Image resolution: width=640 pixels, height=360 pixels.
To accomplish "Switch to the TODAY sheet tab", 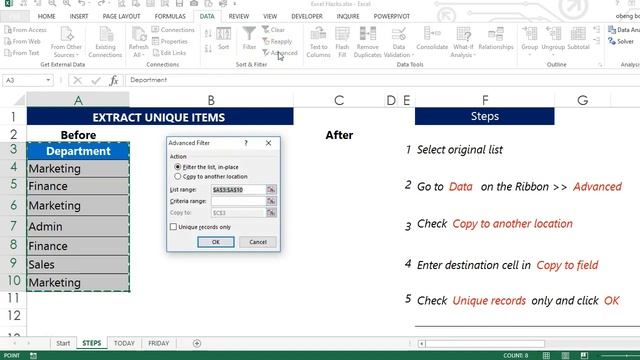I will tap(124, 343).
